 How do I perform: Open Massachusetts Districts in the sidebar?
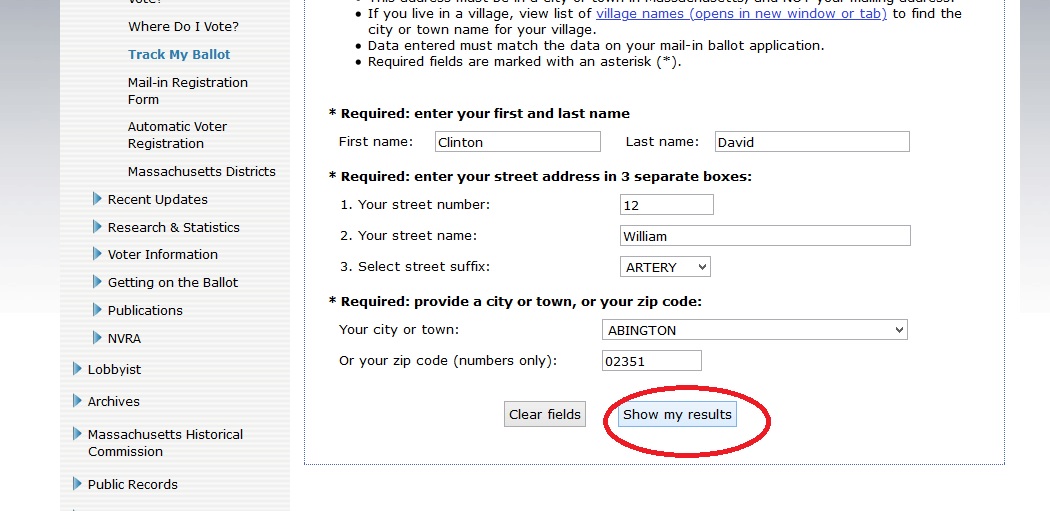[x=201, y=171]
